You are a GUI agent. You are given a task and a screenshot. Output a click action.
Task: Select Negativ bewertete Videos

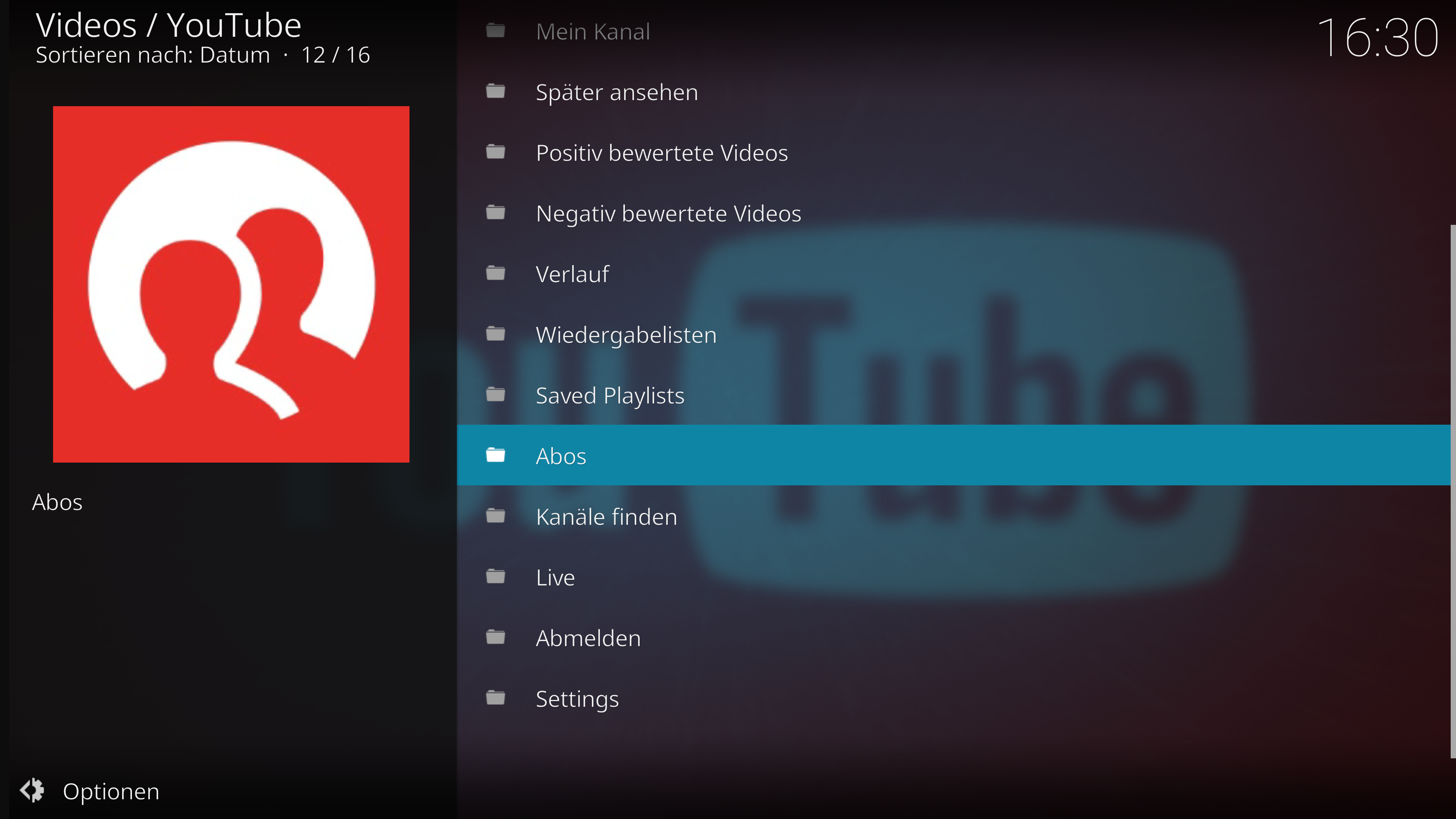pos(954,213)
